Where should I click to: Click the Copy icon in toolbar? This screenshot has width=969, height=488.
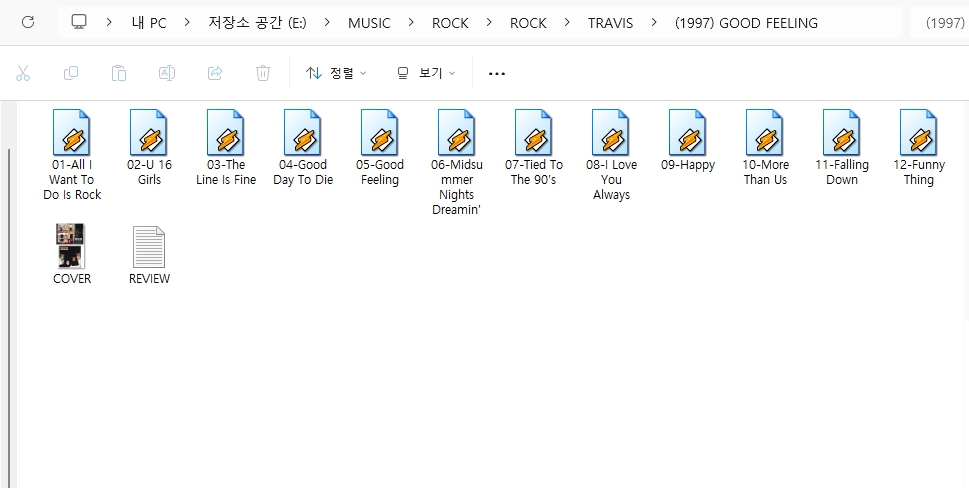coord(71,73)
